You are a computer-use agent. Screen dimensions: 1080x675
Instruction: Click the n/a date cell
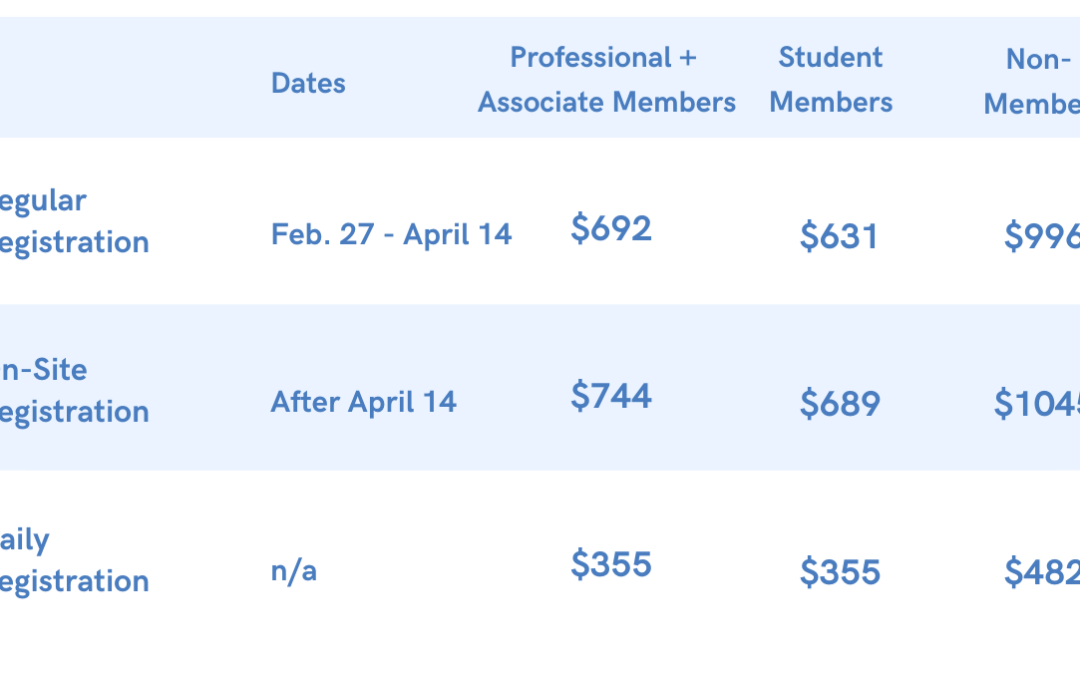click(x=294, y=571)
